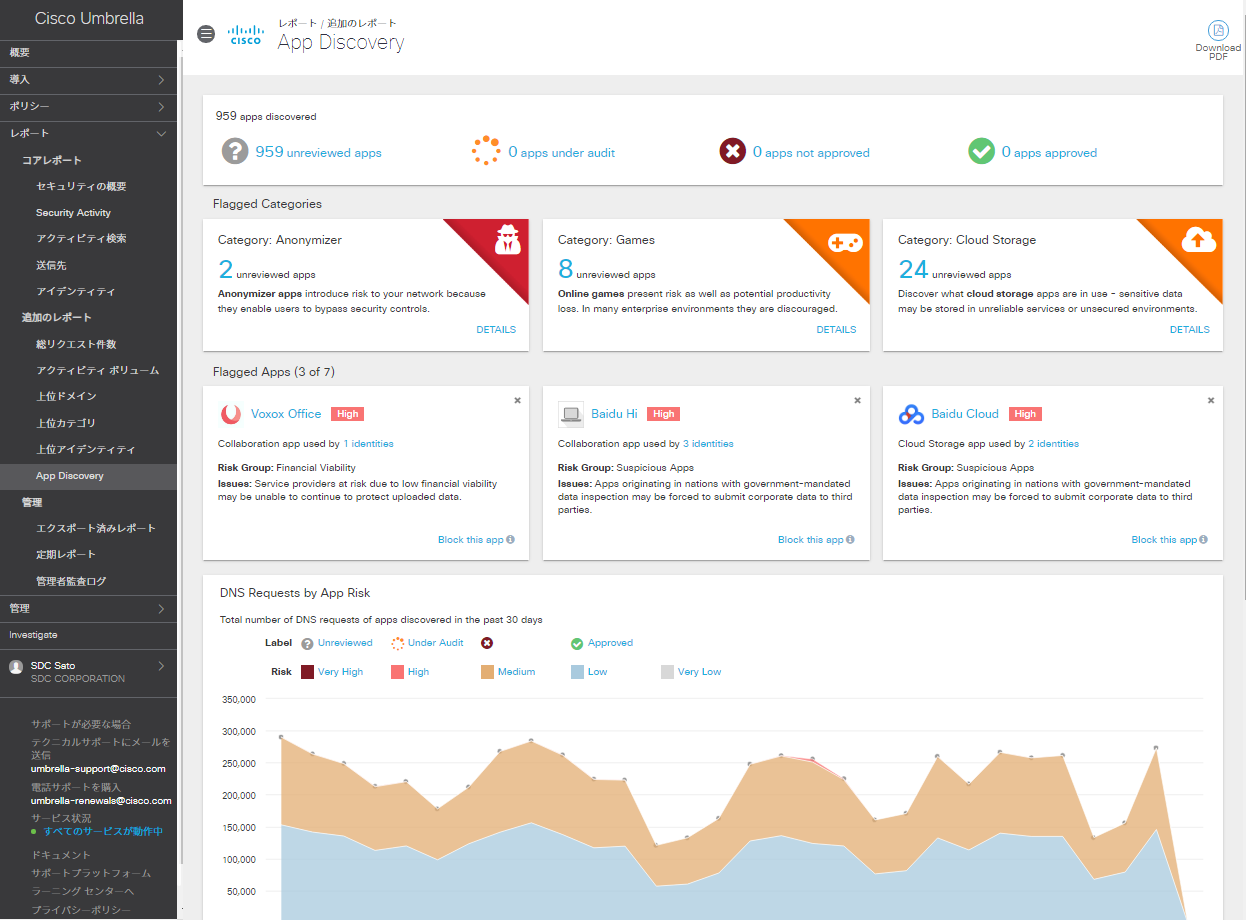This screenshot has width=1246, height=920.
Task: Expand the SDC Sato account menu
Action: [88, 671]
